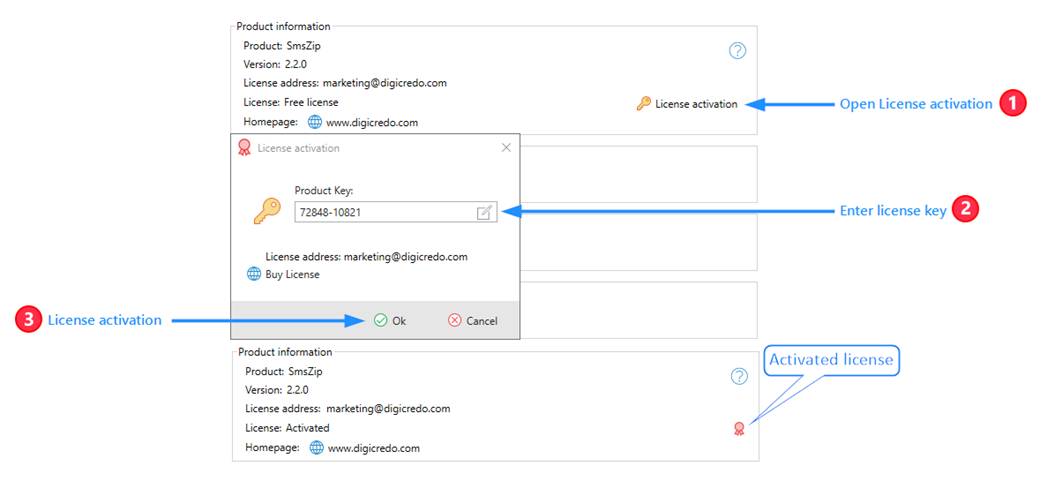1047x481 pixels.
Task: Click the red step 1 number marker
Action: (x=1013, y=103)
